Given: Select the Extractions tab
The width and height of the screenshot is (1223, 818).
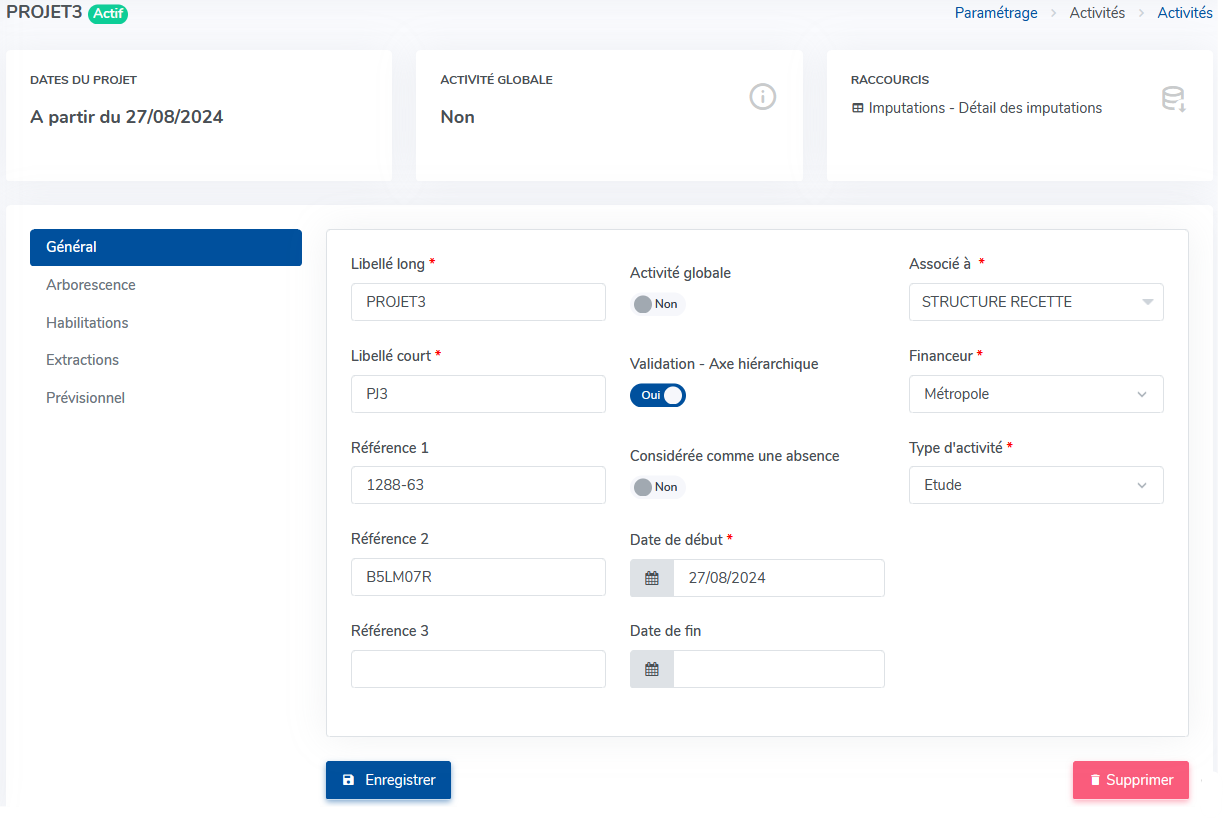Looking at the screenshot, I should pos(82,360).
